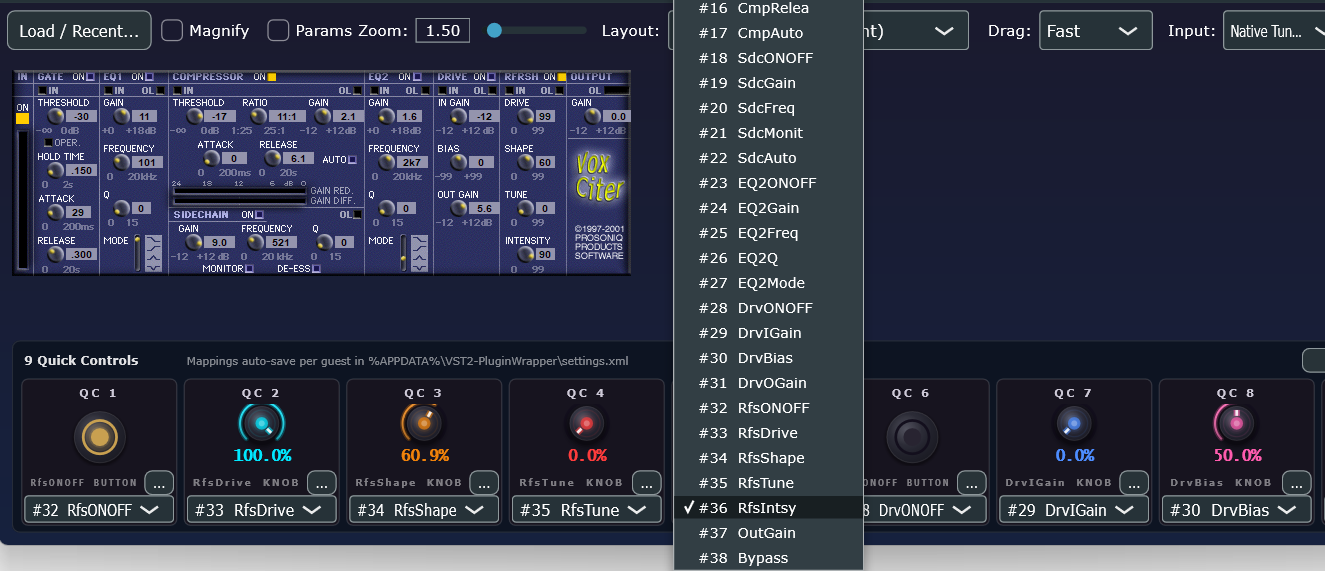Open QC 8 options ellipsis button
This screenshot has width=1325, height=571.
coord(1298,482)
